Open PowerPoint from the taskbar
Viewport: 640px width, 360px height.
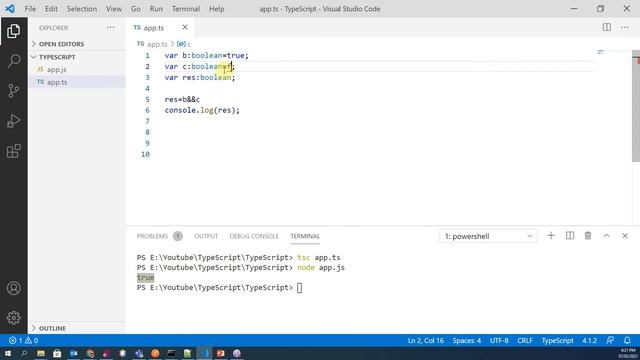point(220,353)
